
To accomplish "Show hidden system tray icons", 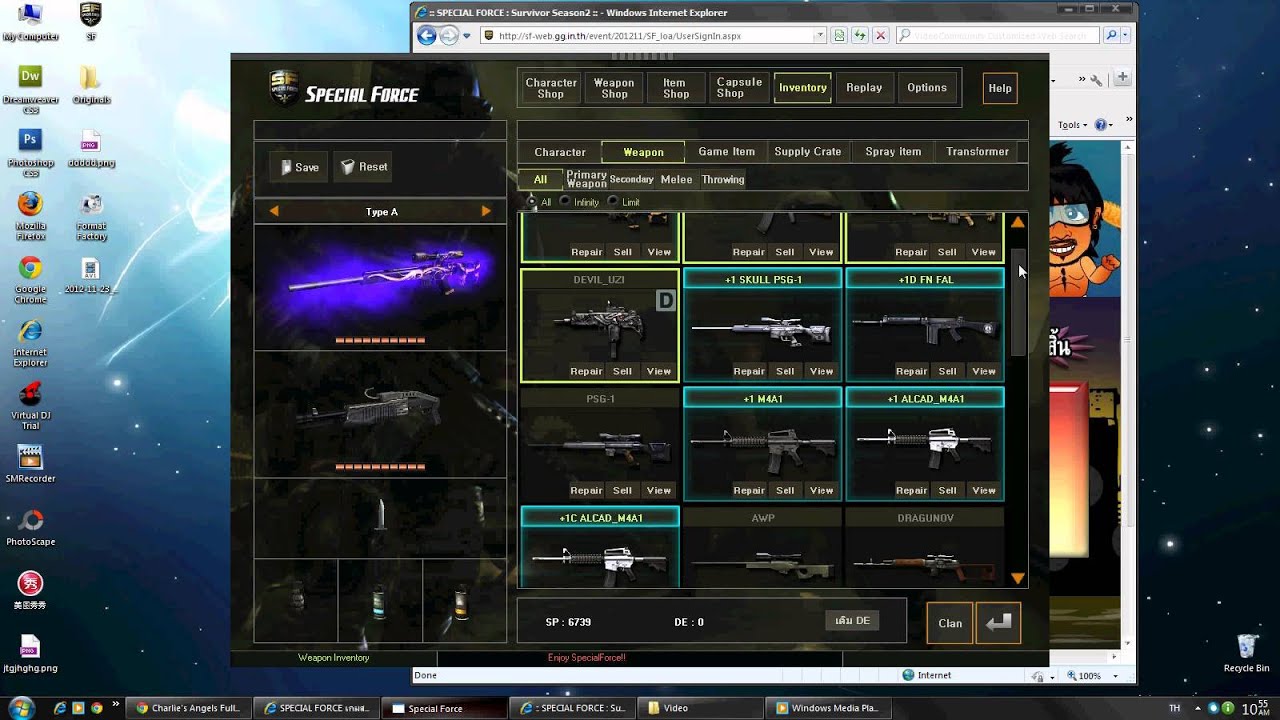I will (1197, 708).
